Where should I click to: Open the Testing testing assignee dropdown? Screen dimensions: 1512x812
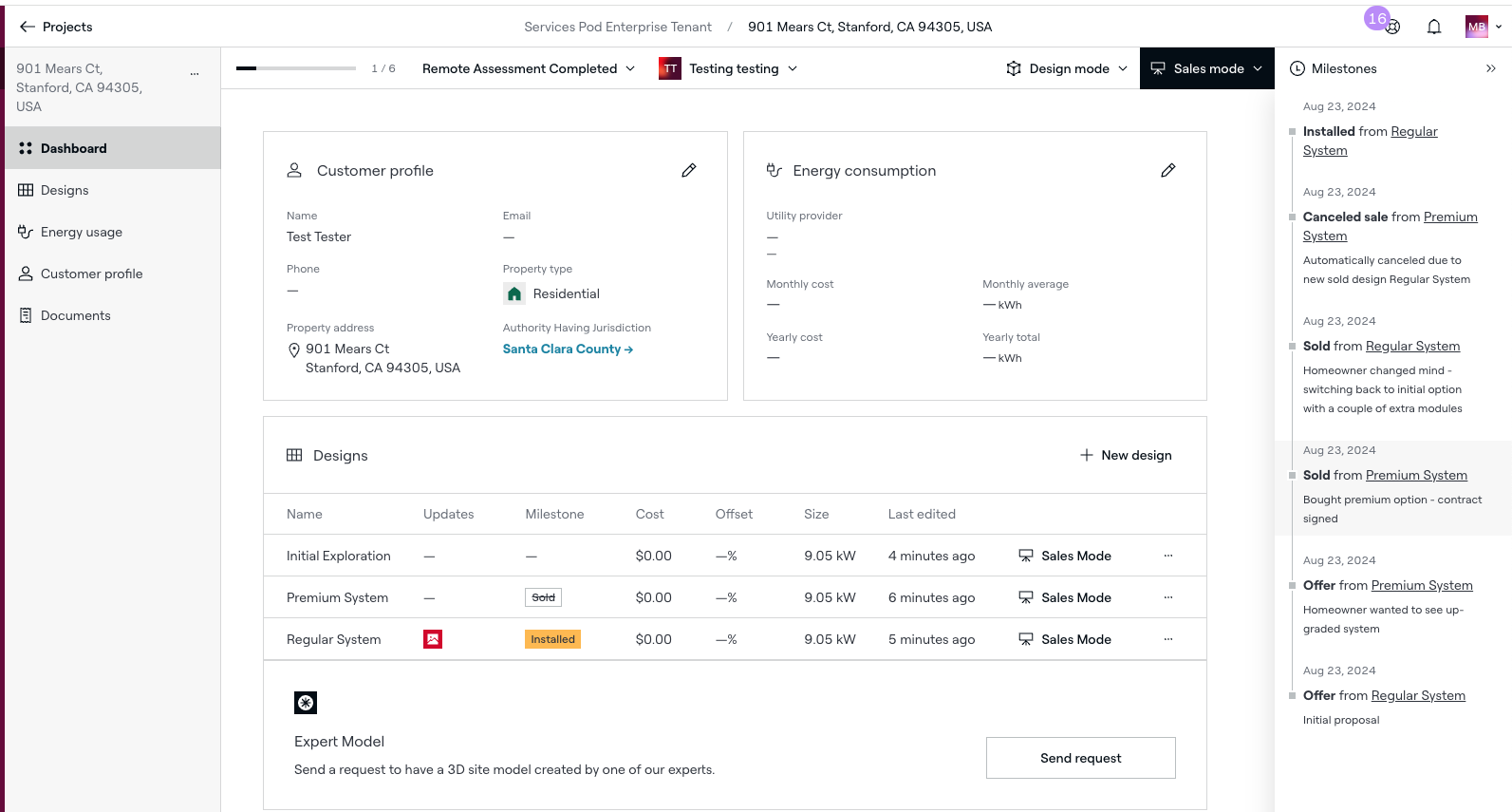tap(729, 68)
